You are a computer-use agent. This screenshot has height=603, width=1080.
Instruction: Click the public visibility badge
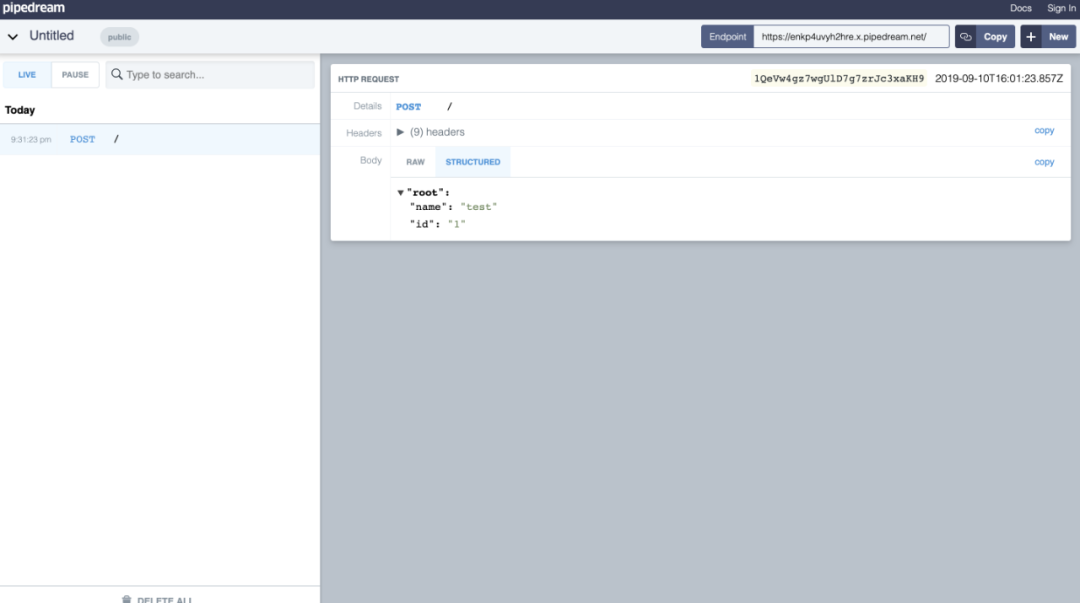point(119,37)
